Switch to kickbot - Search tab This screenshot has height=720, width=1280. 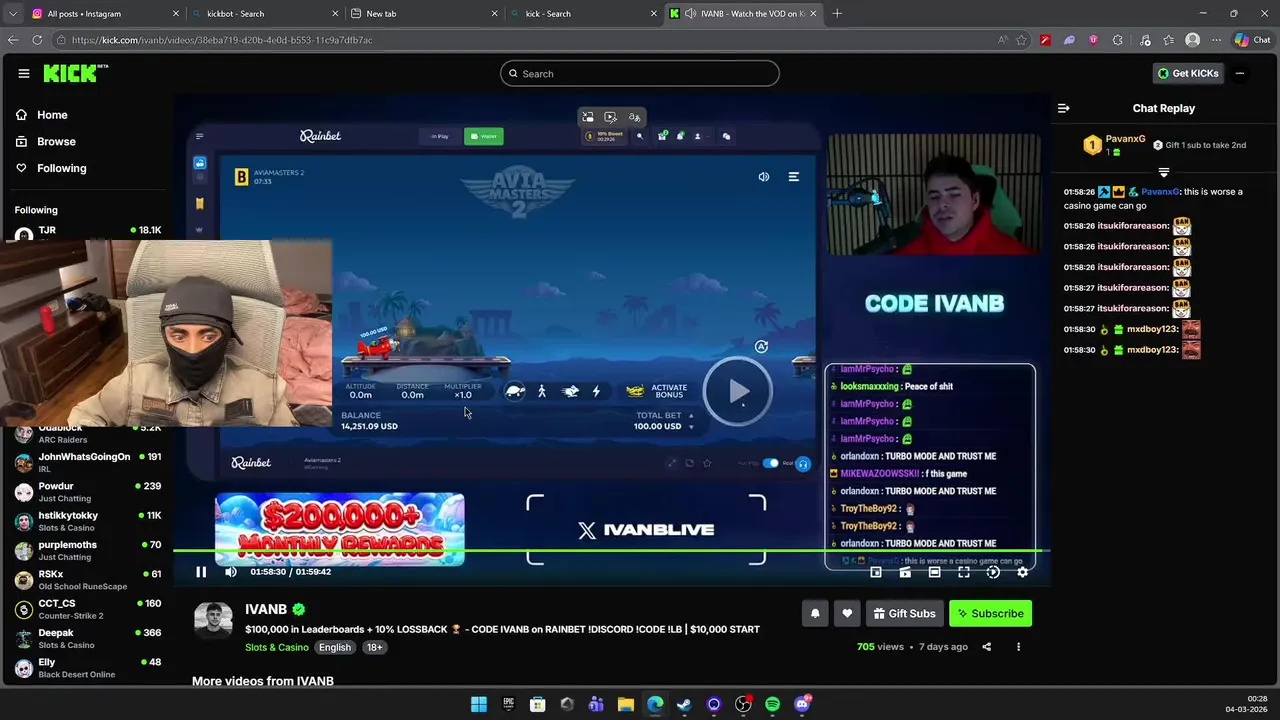(x=263, y=14)
